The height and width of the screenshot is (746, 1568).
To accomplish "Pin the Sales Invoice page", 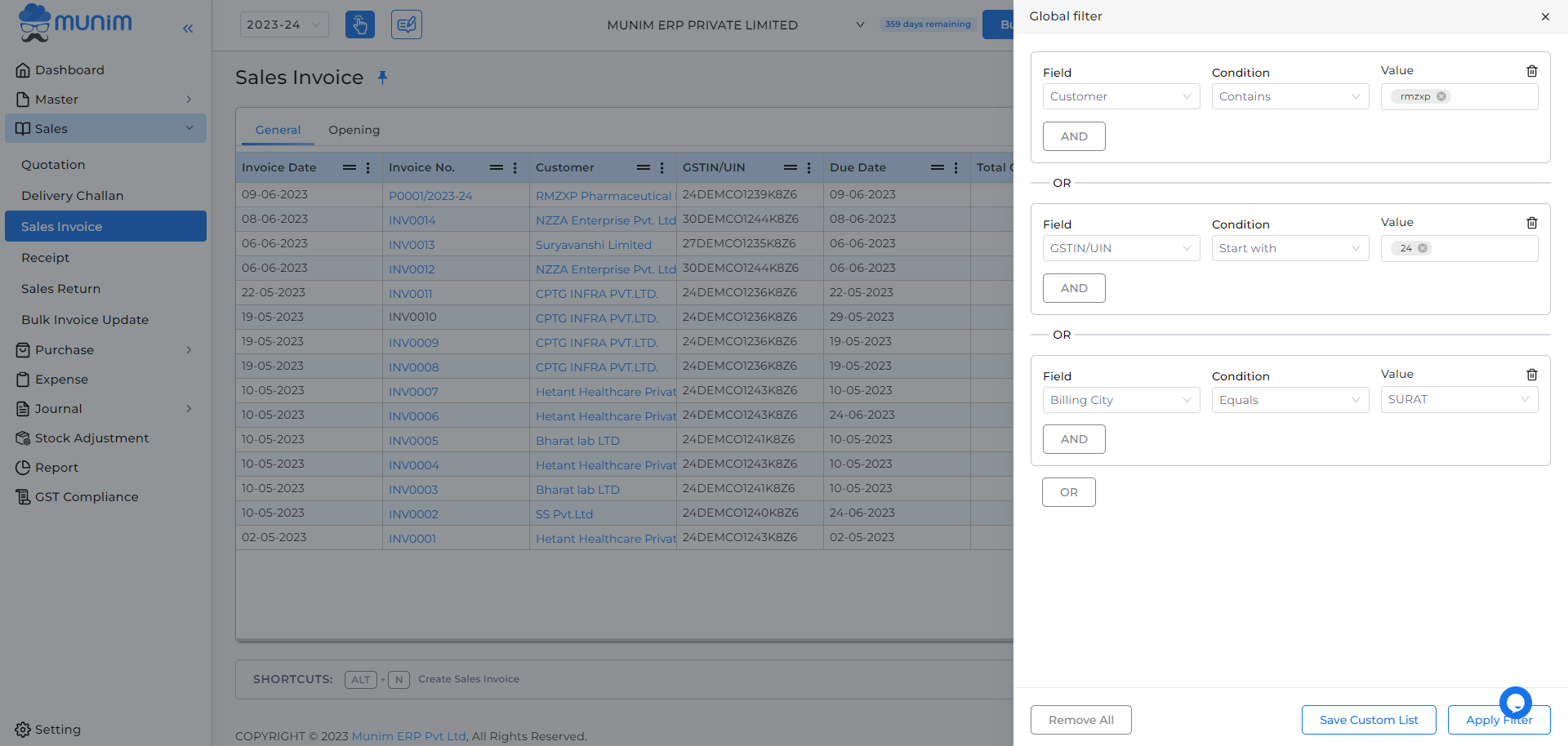I will pos(382,78).
